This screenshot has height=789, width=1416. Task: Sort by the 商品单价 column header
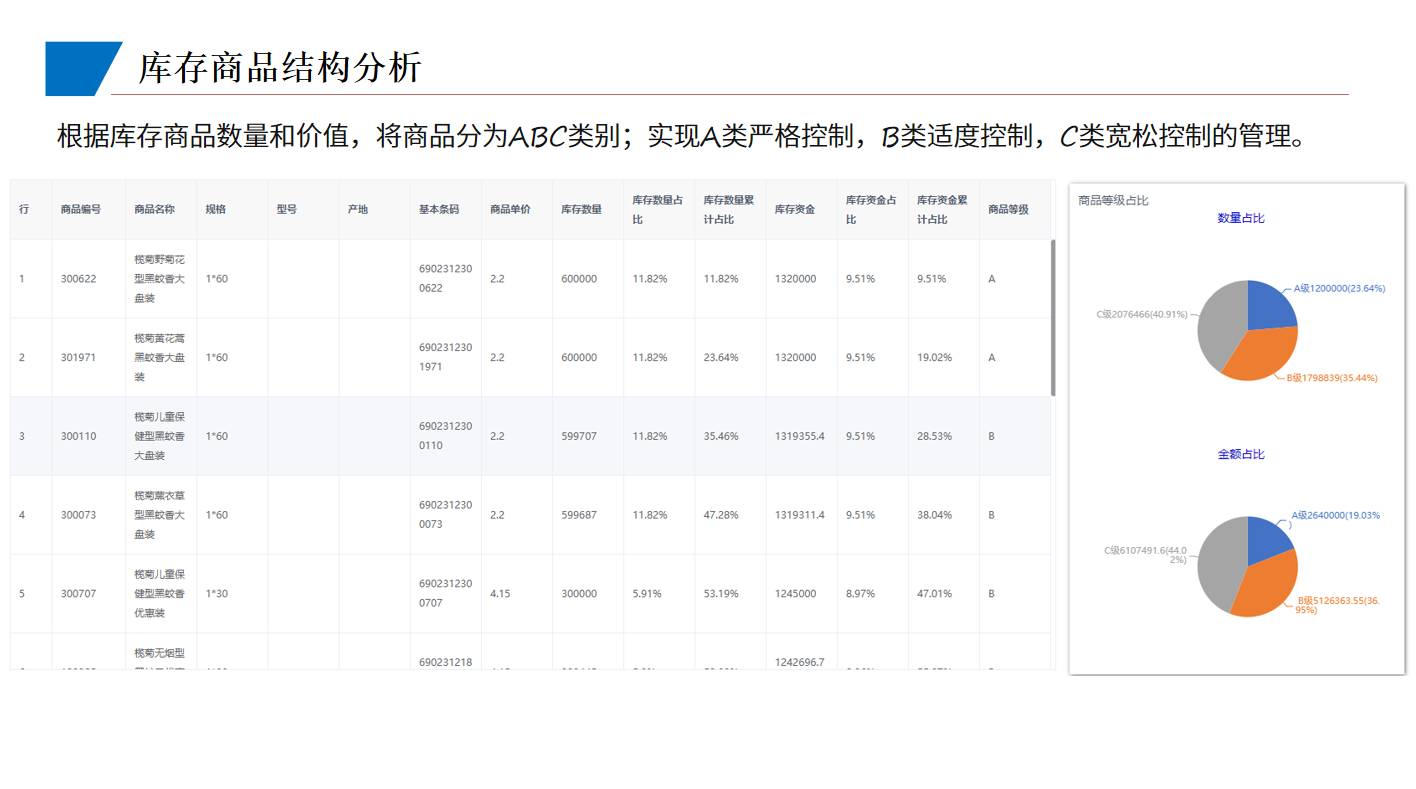tap(509, 209)
